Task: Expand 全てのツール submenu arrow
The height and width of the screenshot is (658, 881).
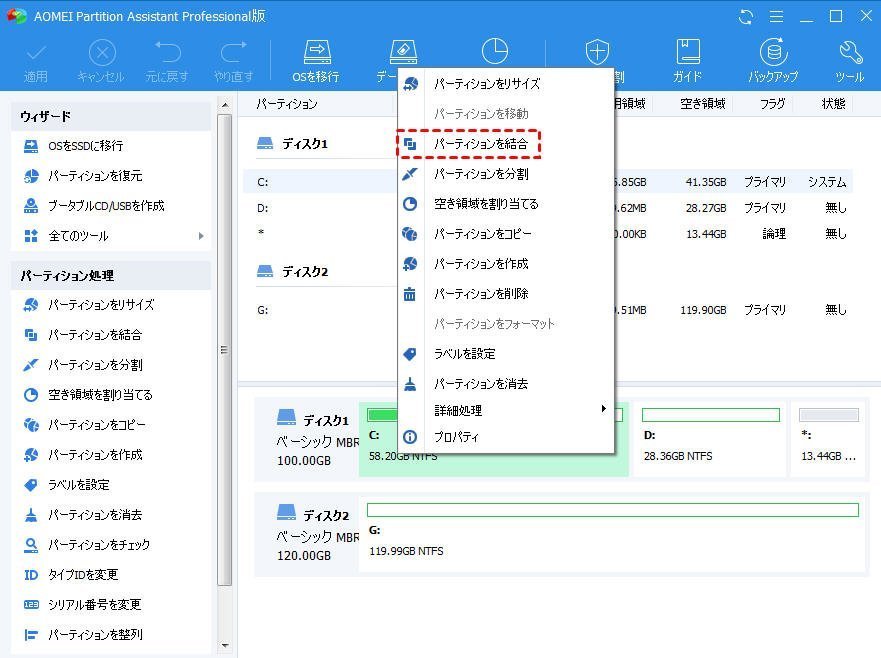Action: pos(201,236)
